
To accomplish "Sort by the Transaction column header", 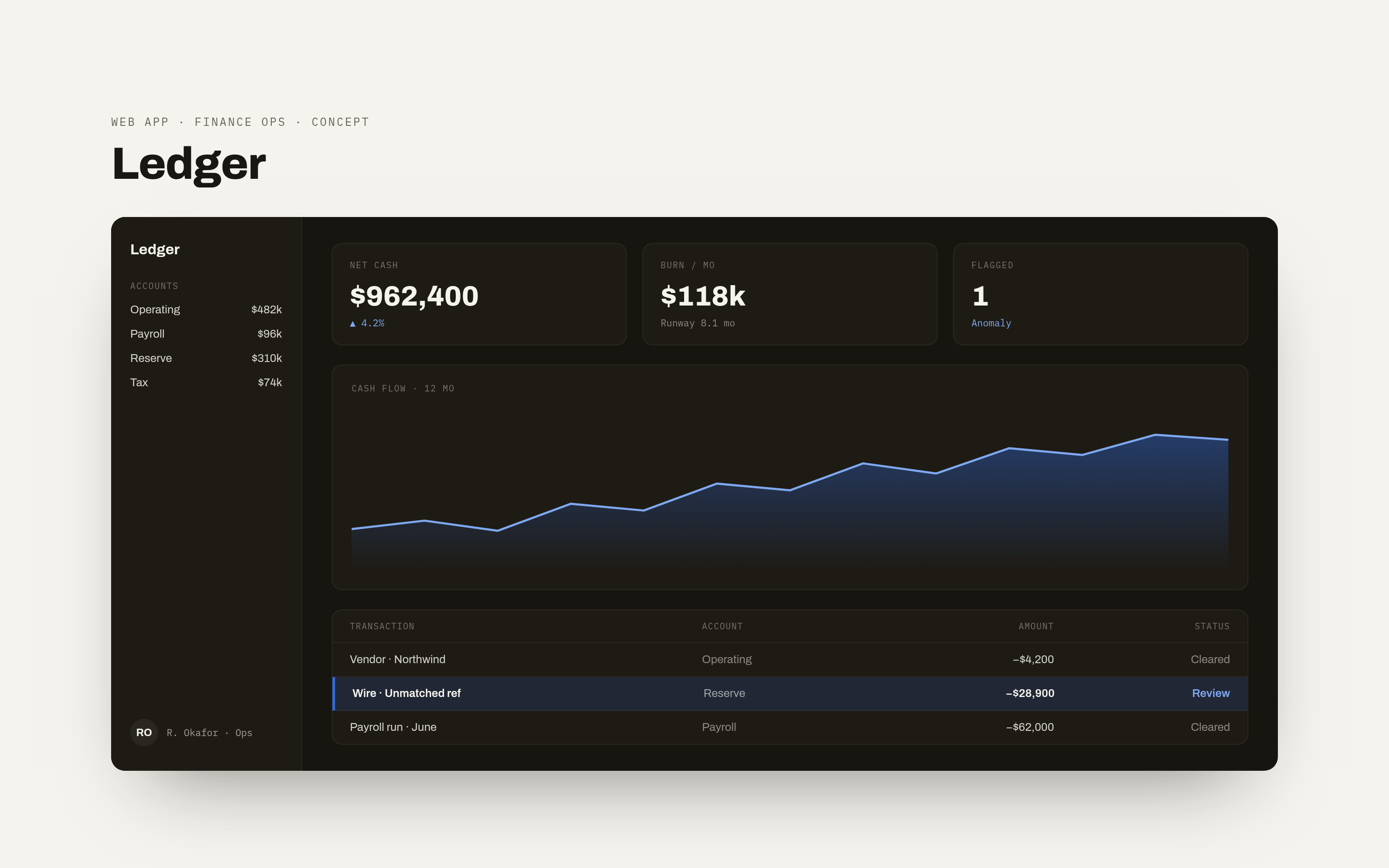I will (382, 626).
